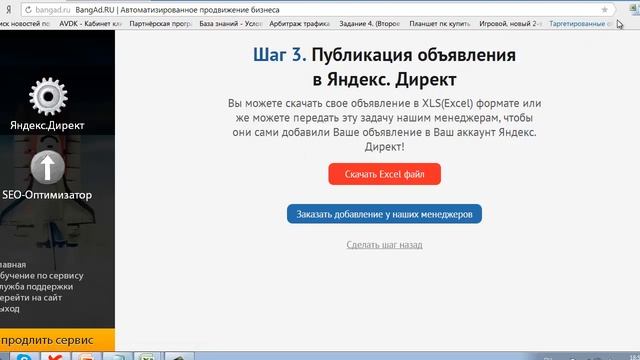
Task: Click 'Перейти на сайт' sidebar link
Action: pos(31,298)
